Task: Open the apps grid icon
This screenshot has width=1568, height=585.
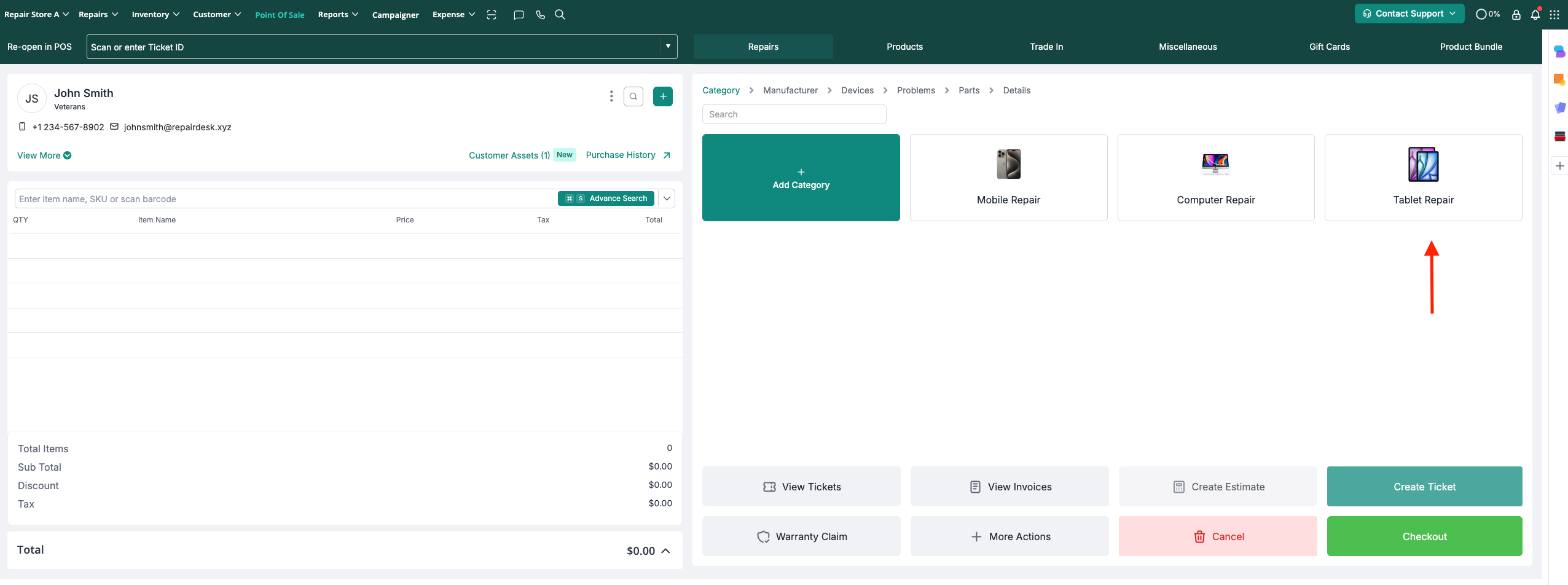Action: coord(1554,15)
